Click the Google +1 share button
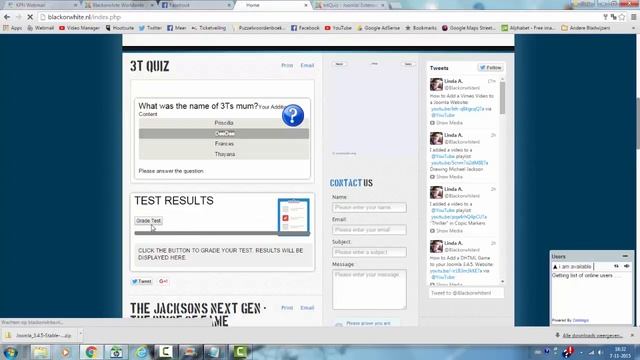The image size is (640, 360). (x=163, y=281)
